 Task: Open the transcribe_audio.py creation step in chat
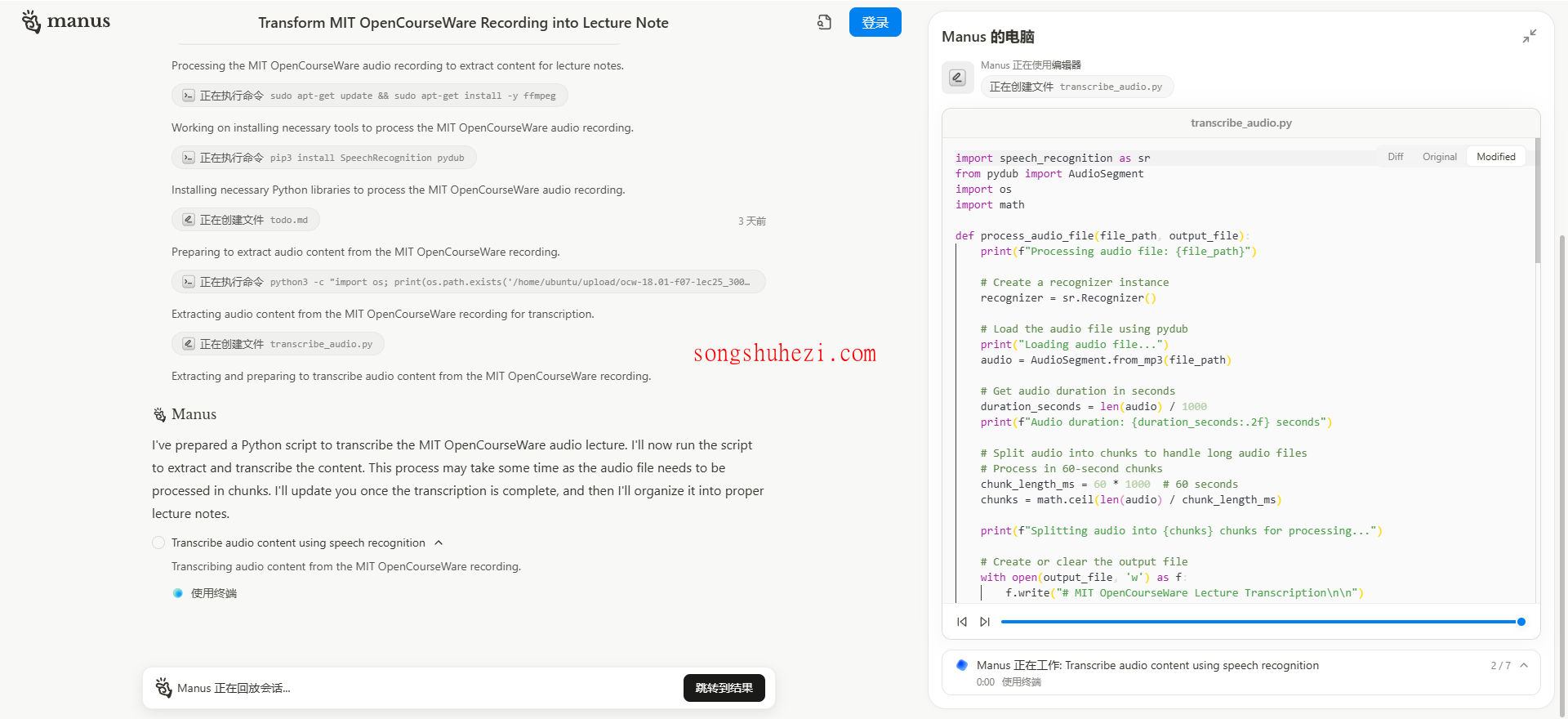(278, 344)
